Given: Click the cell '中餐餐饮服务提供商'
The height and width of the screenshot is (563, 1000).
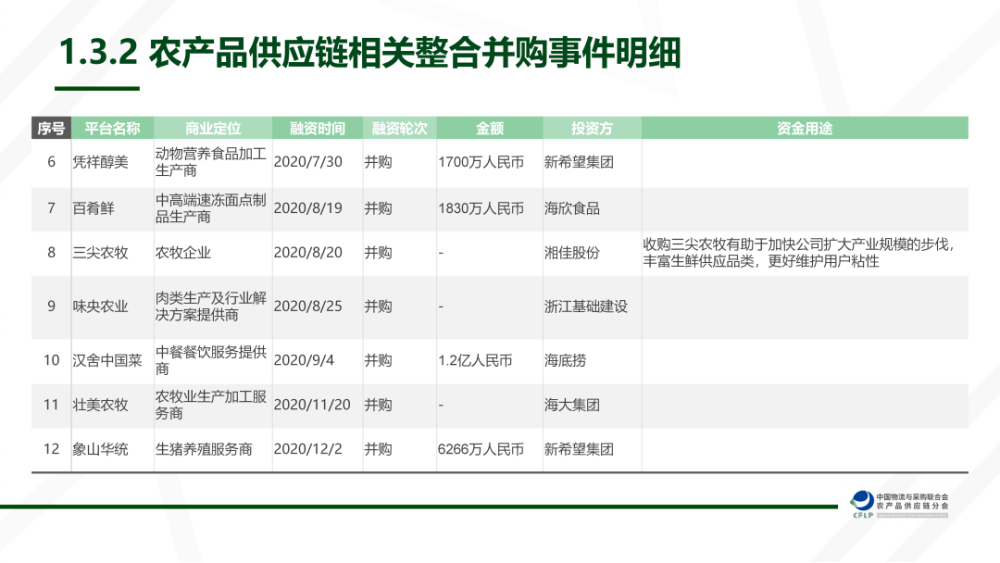Looking at the screenshot, I should coord(211,360).
